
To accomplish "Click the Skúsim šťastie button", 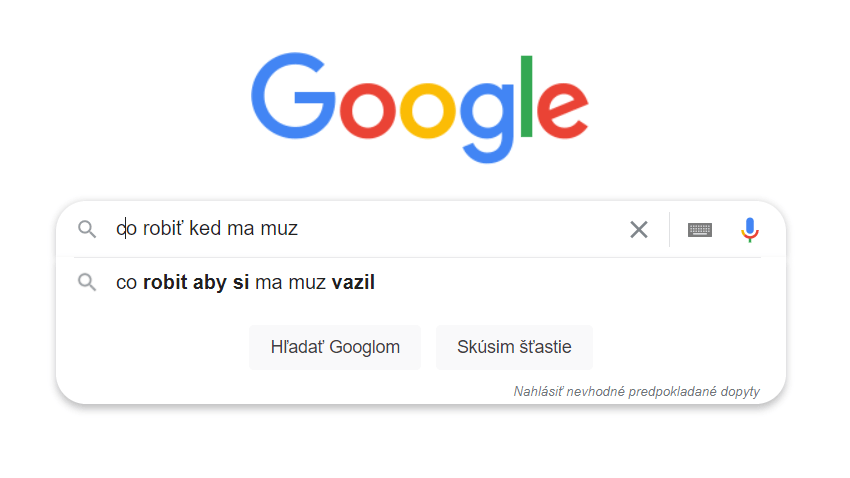I will pos(514,347).
